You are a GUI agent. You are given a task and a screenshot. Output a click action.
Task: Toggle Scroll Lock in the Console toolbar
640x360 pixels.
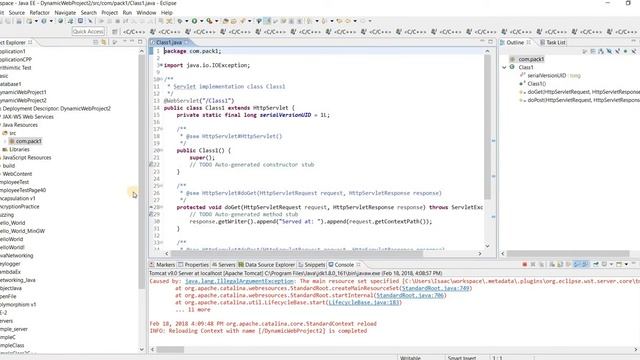560,264
